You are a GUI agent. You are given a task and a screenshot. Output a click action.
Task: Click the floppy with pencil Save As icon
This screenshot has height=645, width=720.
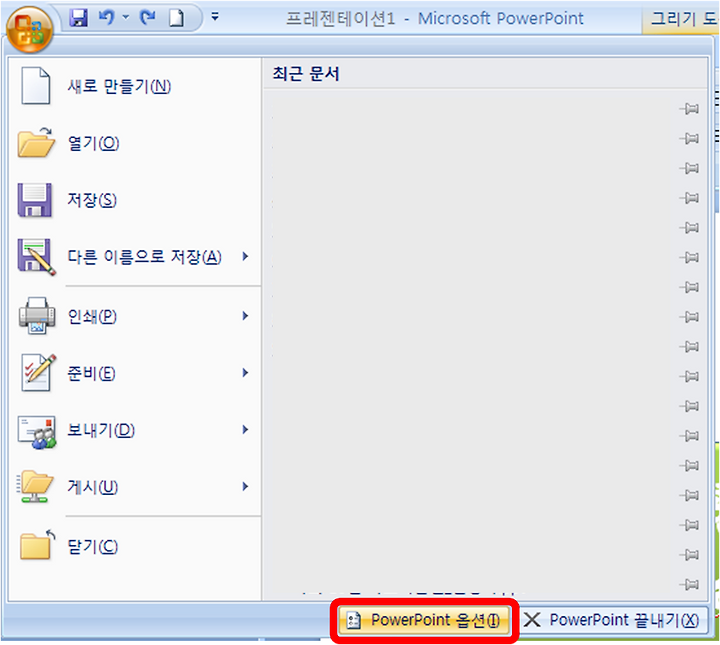click(37, 257)
